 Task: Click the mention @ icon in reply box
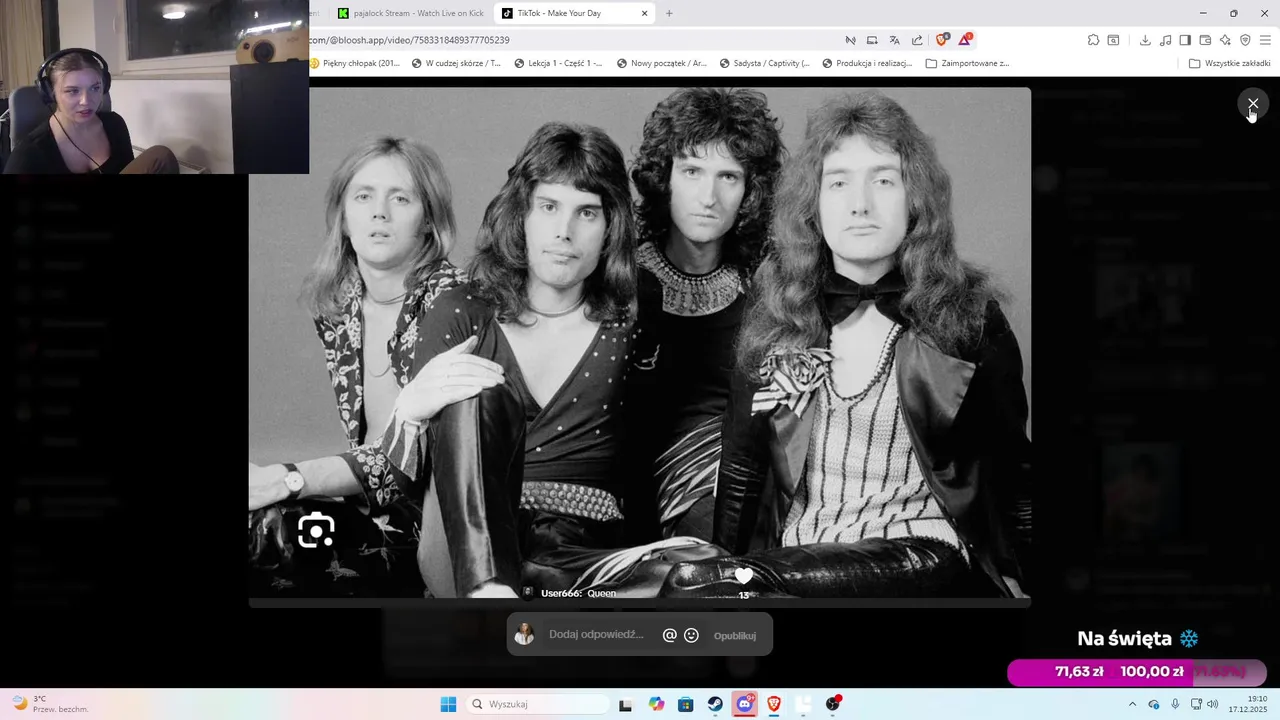pyautogui.click(x=670, y=635)
